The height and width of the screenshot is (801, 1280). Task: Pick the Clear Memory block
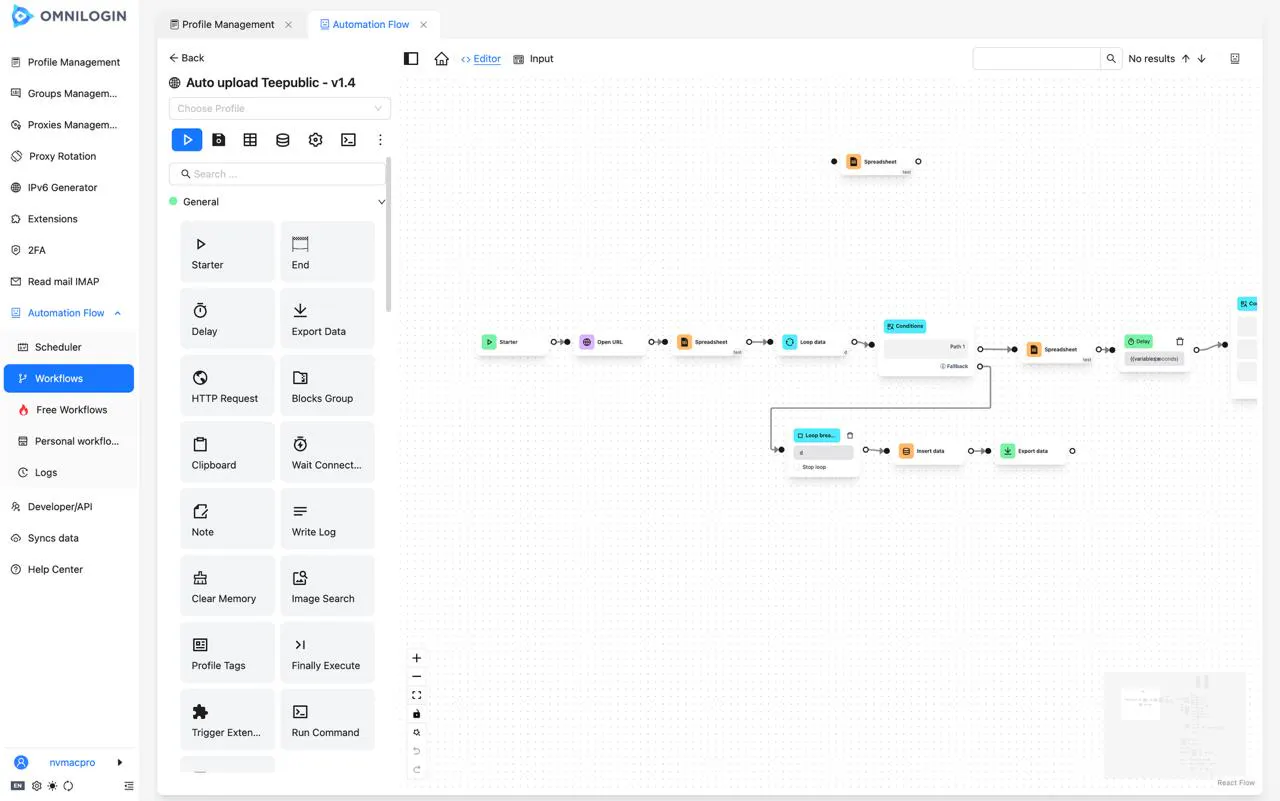(227, 586)
